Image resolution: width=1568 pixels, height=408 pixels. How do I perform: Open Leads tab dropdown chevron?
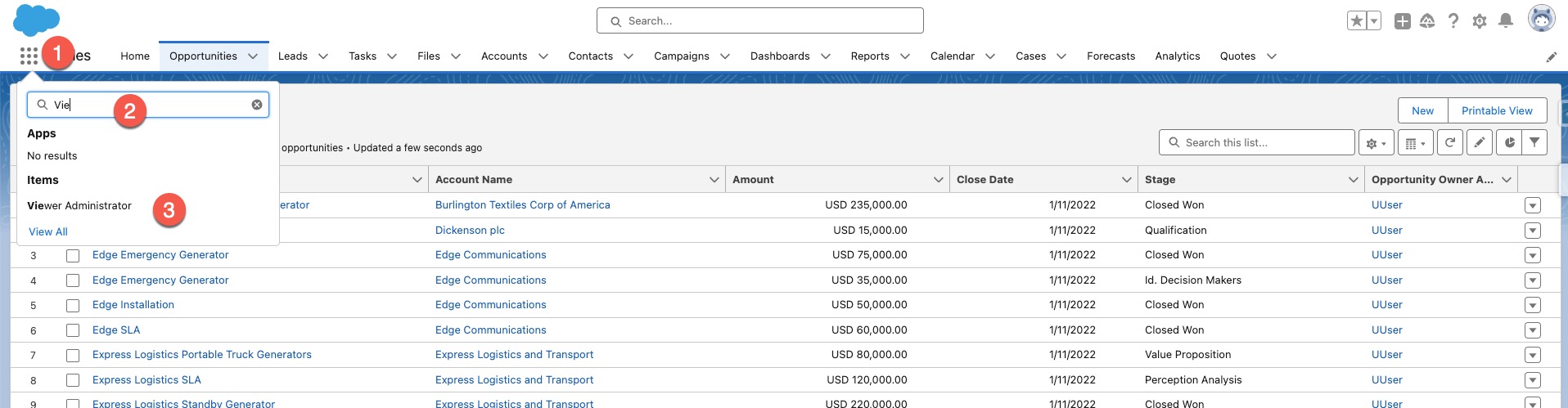(x=323, y=56)
